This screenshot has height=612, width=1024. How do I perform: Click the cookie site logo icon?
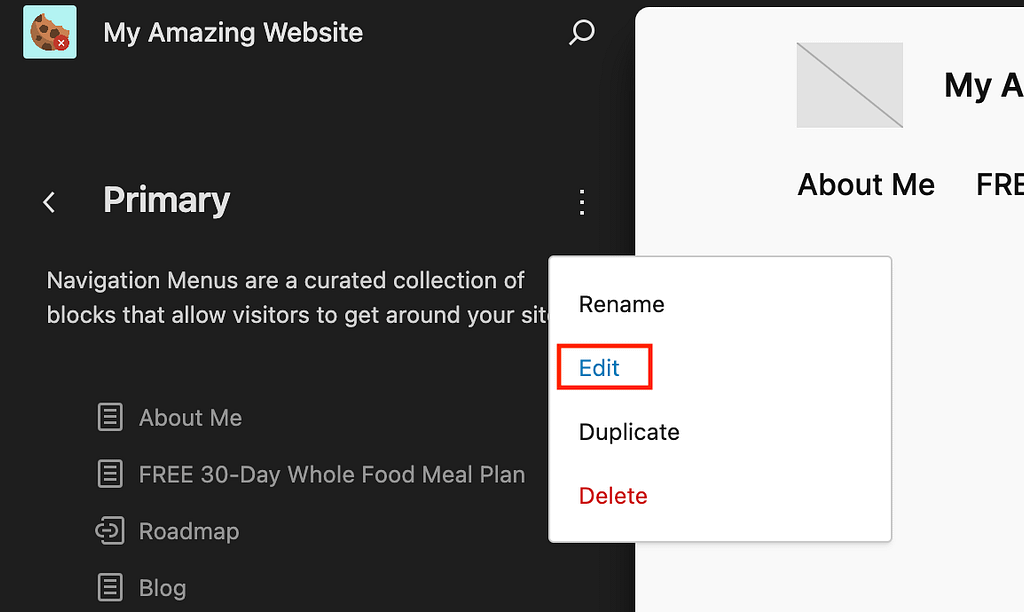49,32
